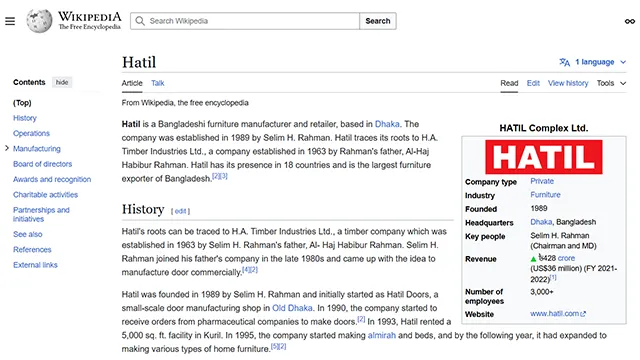The height and width of the screenshot is (360, 640).
Task: Open the Private company type link
Action: [x=542, y=181]
